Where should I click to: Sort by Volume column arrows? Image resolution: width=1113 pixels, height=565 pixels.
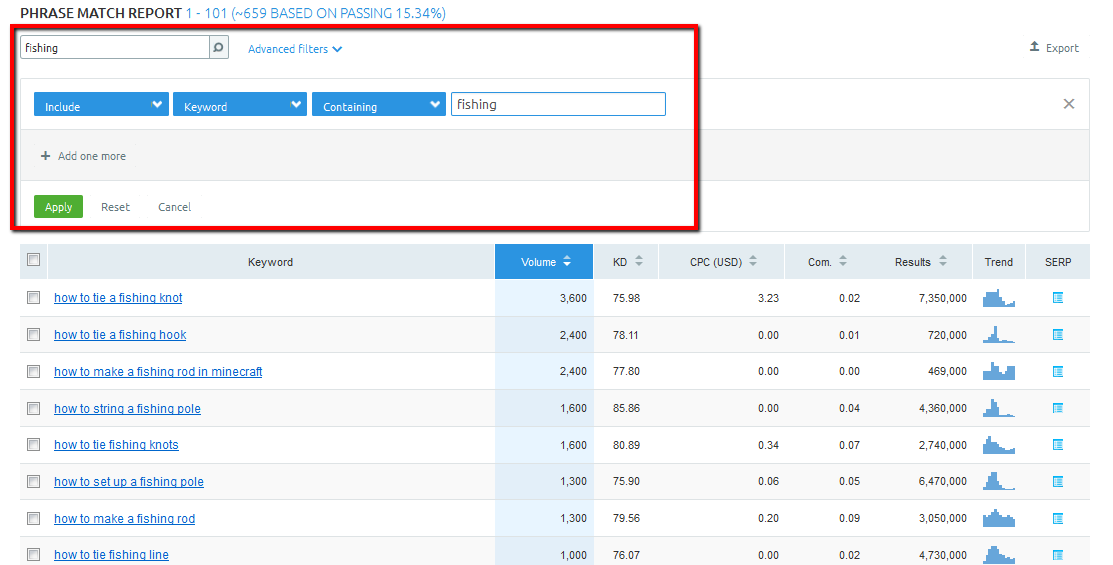pos(567,261)
